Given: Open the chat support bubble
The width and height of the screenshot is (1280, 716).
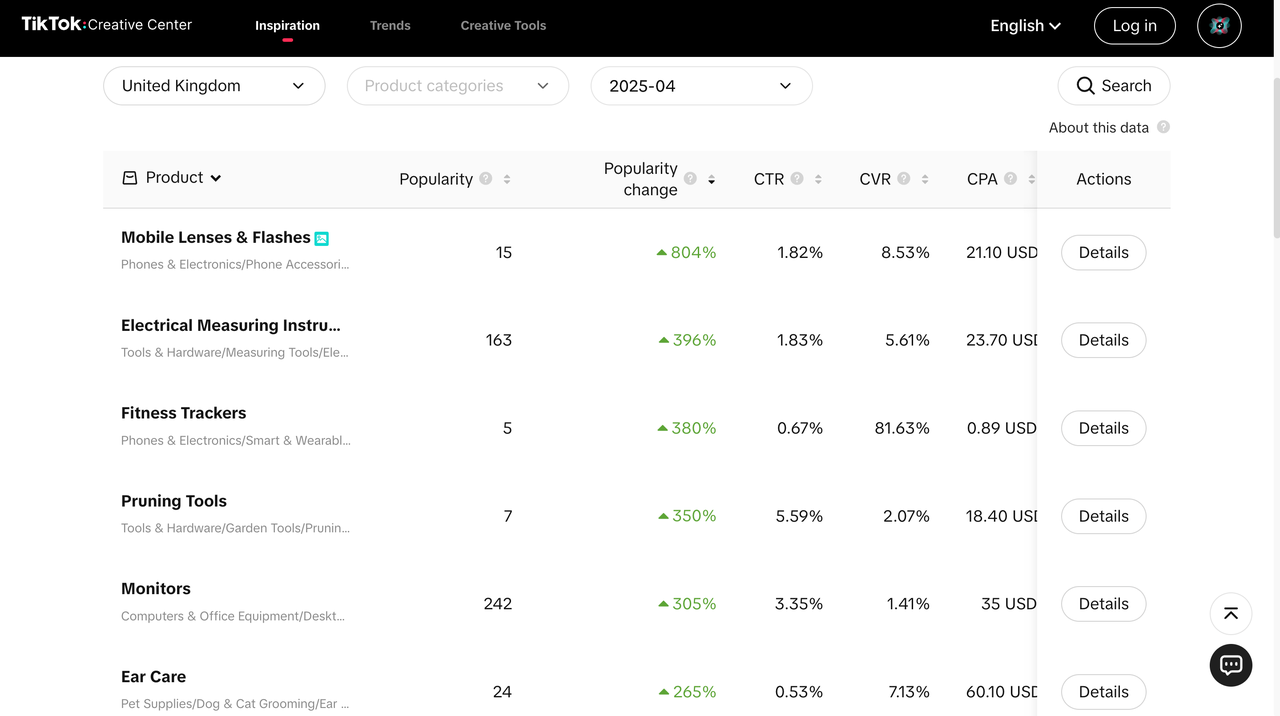Looking at the screenshot, I should pos(1231,665).
